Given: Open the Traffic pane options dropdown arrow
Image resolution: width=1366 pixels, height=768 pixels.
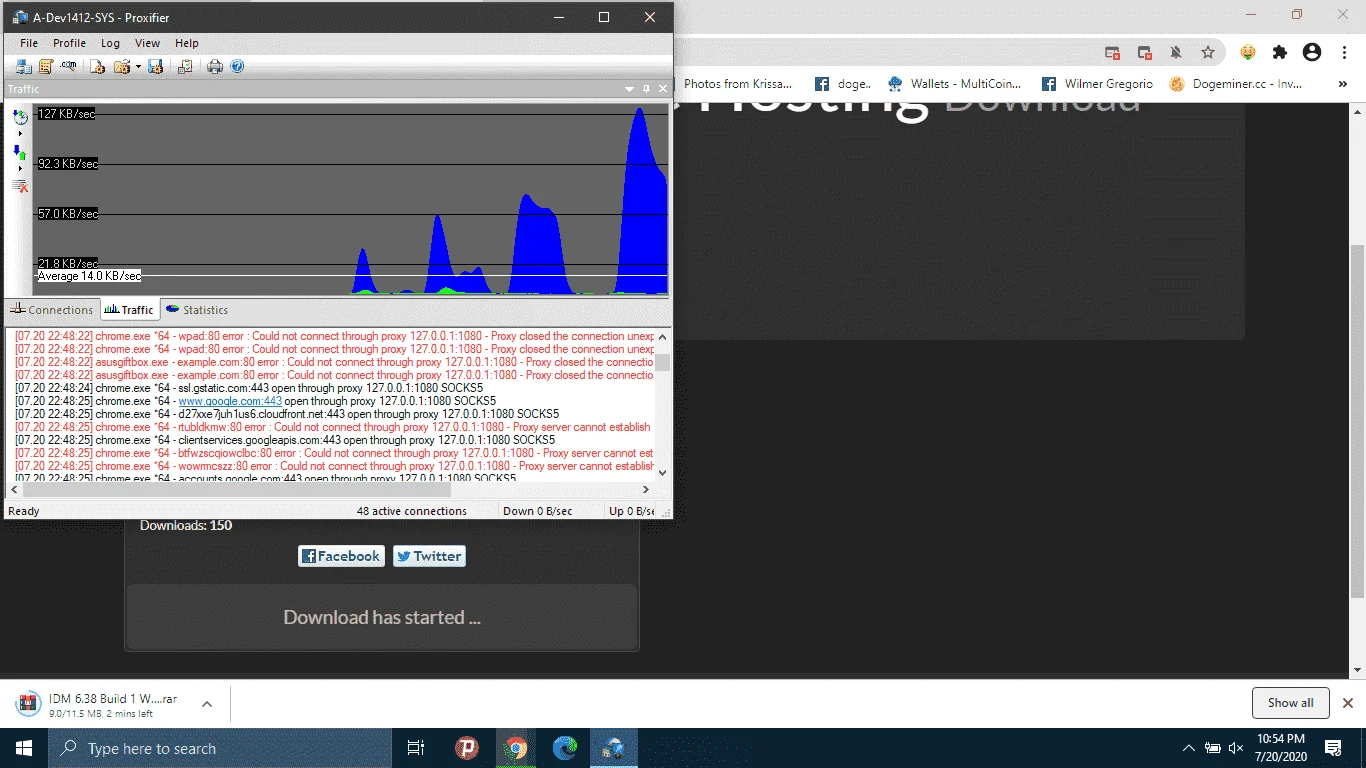Looking at the screenshot, I should point(630,89).
